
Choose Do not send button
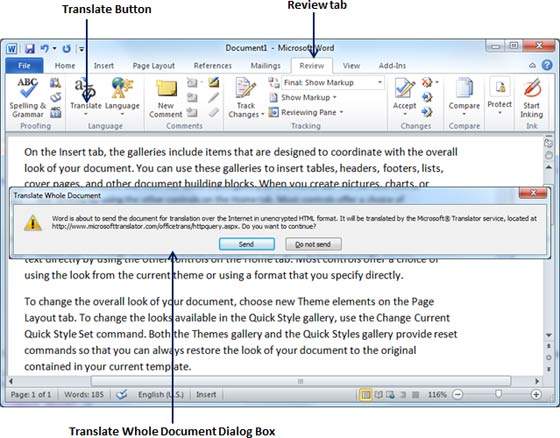(x=313, y=244)
